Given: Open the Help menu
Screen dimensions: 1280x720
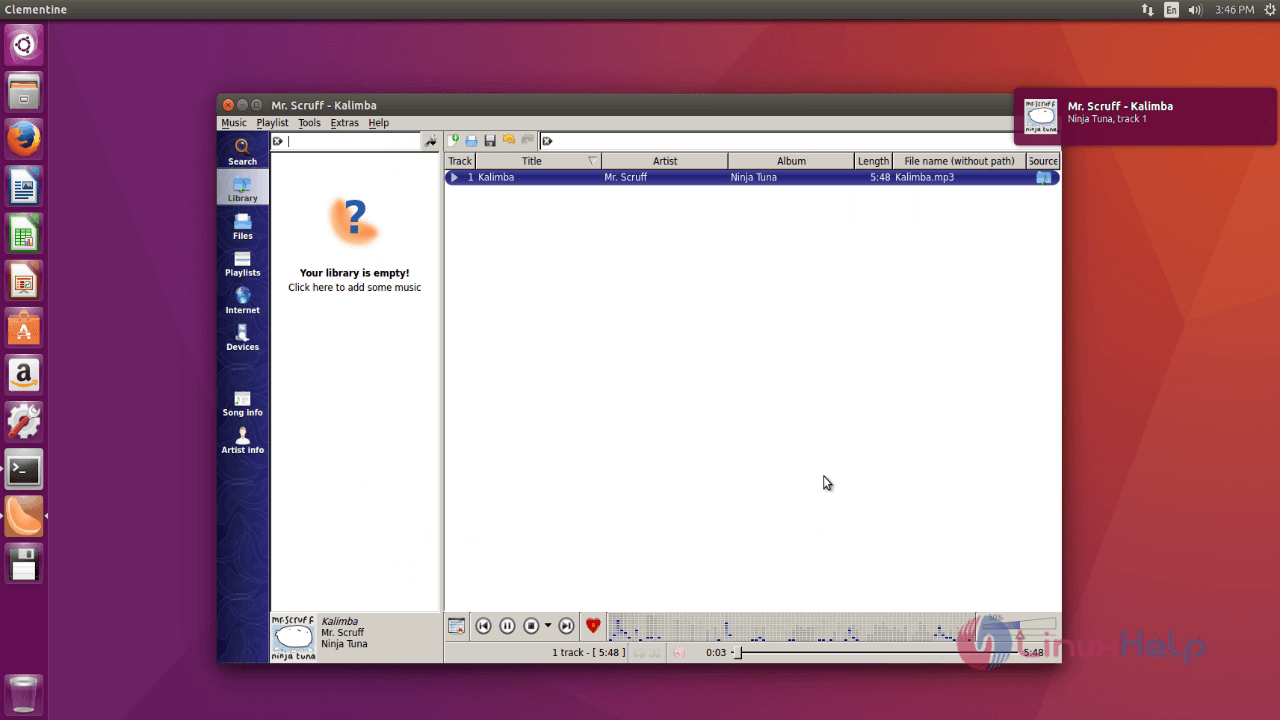Looking at the screenshot, I should [x=378, y=123].
